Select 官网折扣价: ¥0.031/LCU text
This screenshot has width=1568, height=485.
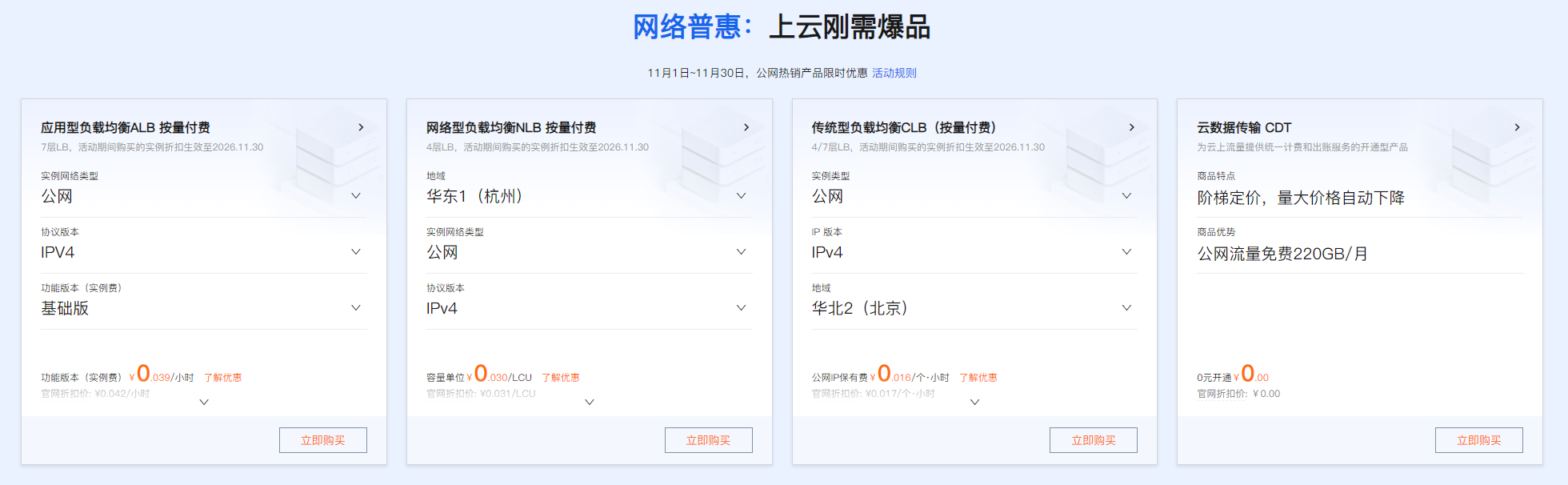pos(481,394)
